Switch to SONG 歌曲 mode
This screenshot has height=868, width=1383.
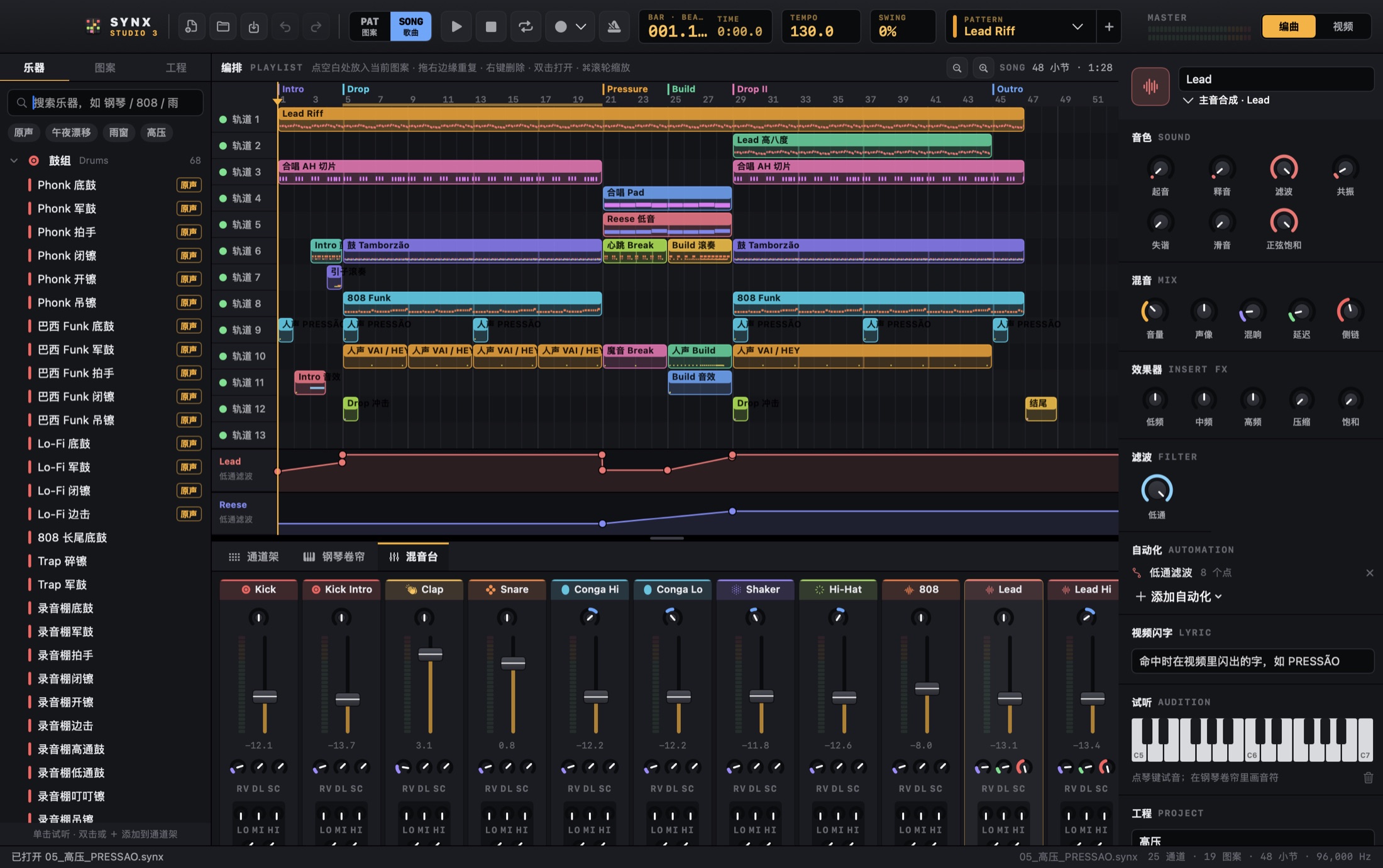pos(410,26)
